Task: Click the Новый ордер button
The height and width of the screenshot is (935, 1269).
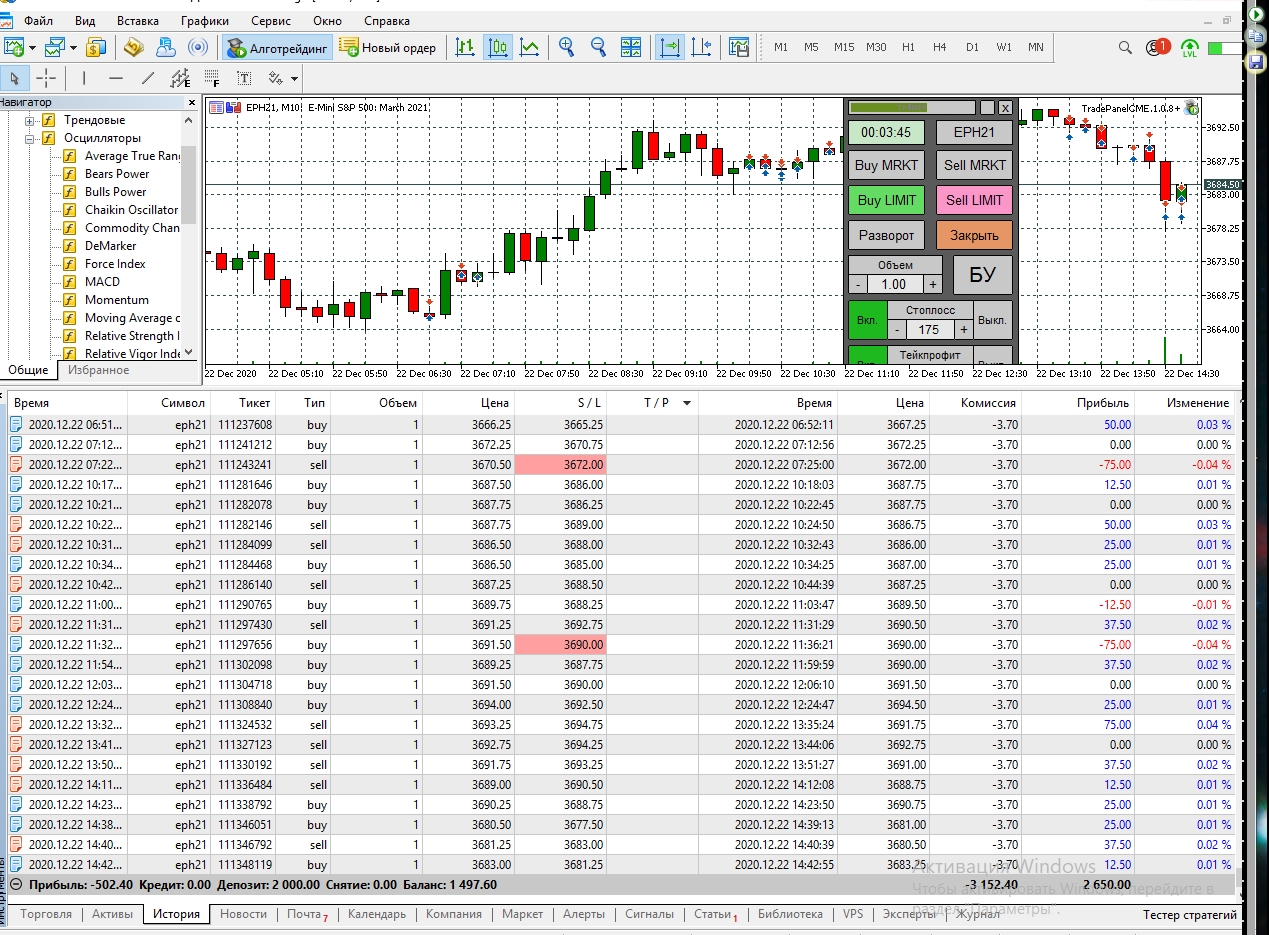Action: coord(388,47)
